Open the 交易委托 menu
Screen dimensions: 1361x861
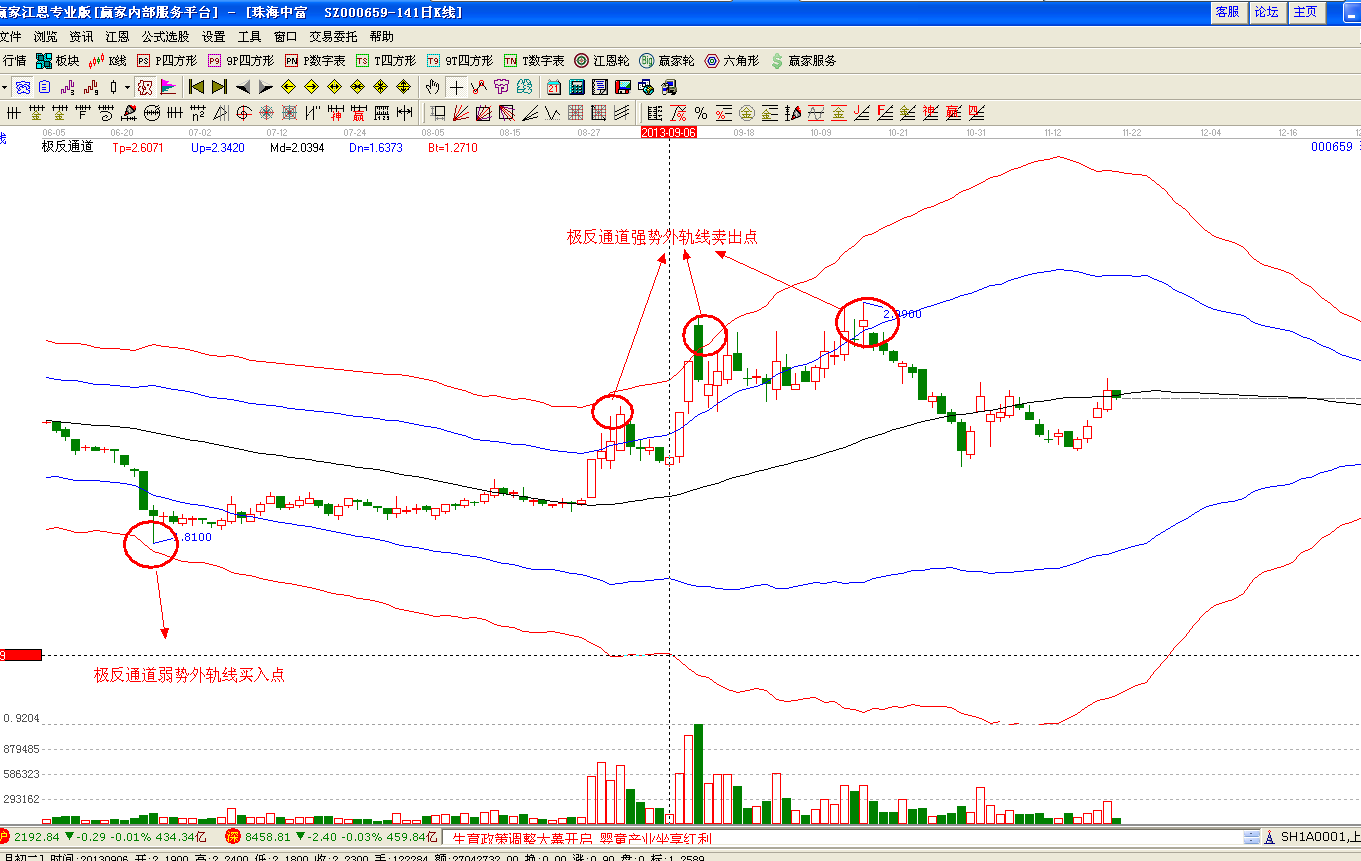pyautogui.click(x=333, y=36)
